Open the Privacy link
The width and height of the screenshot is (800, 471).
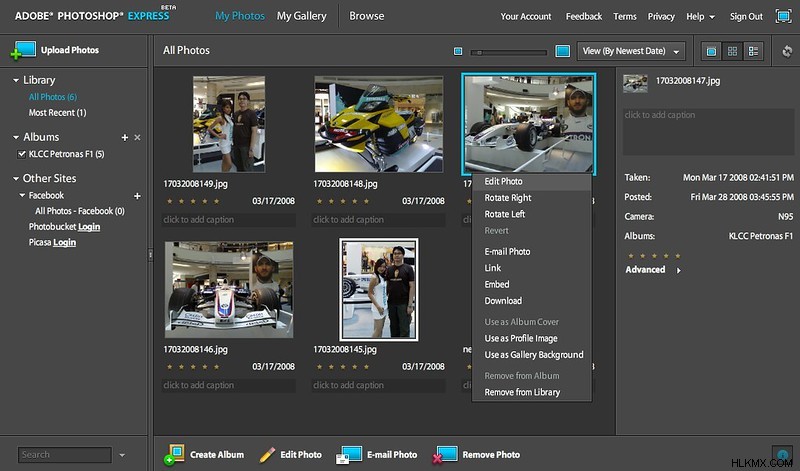[661, 16]
